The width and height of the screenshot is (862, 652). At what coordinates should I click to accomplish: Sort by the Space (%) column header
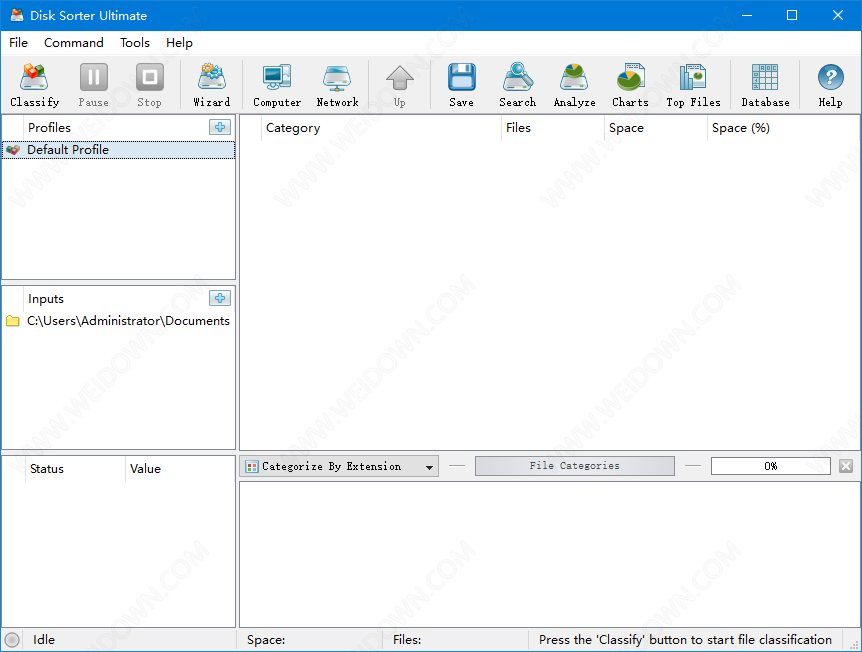tap(783, 128)
